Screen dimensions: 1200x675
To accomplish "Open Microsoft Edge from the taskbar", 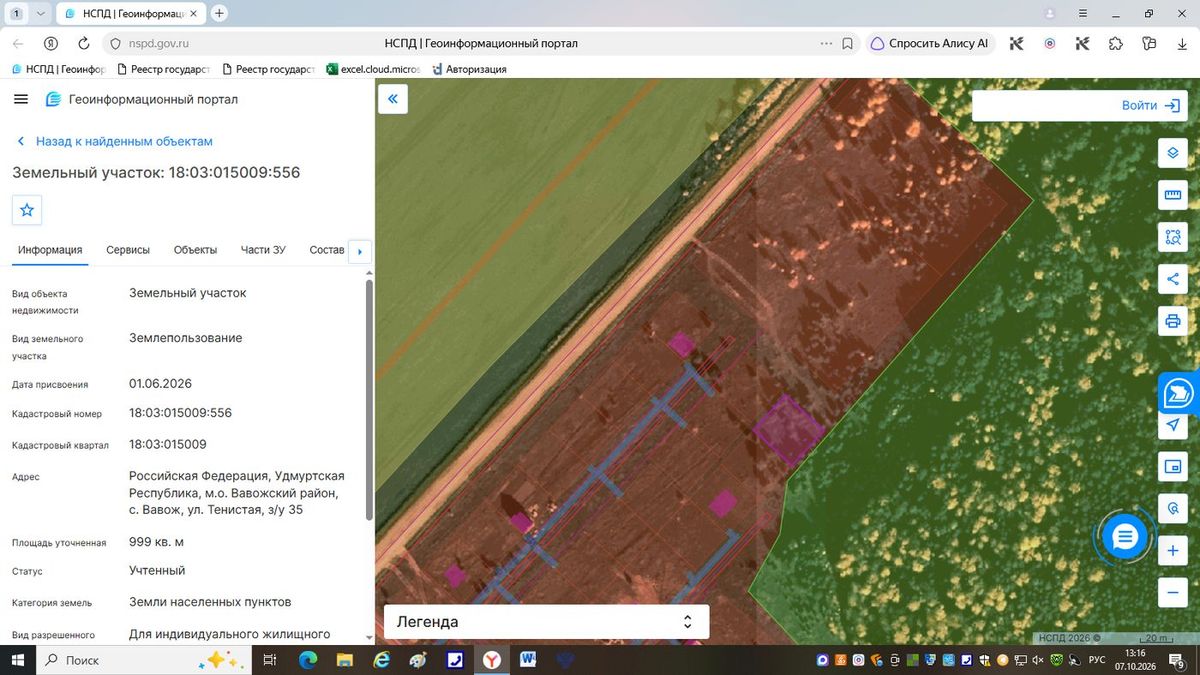I will (x=307, y=660).
